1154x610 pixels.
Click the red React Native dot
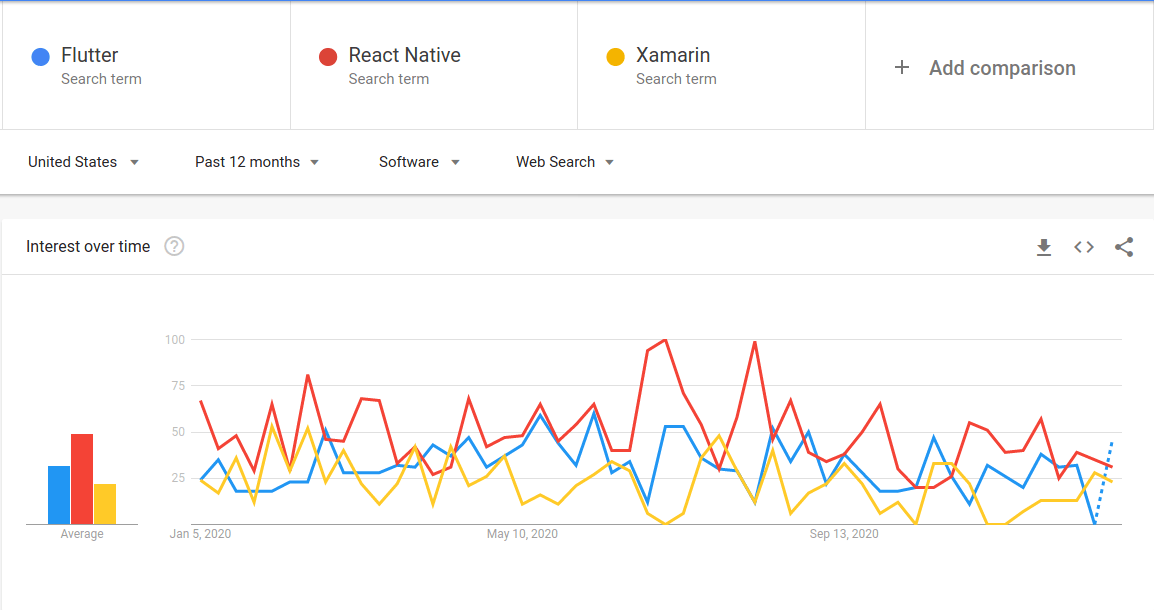(328, 57)
